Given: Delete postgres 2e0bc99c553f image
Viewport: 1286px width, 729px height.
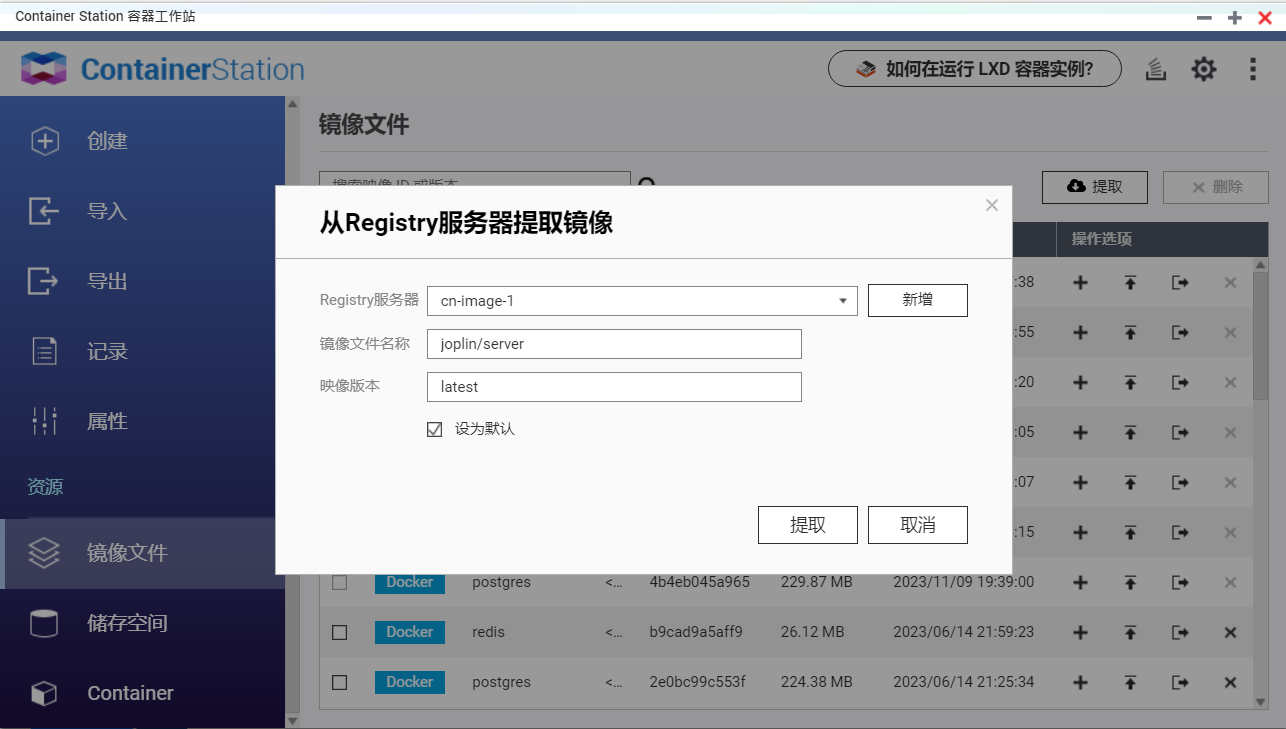Looking at the screenshot, I should point(1231,682).
